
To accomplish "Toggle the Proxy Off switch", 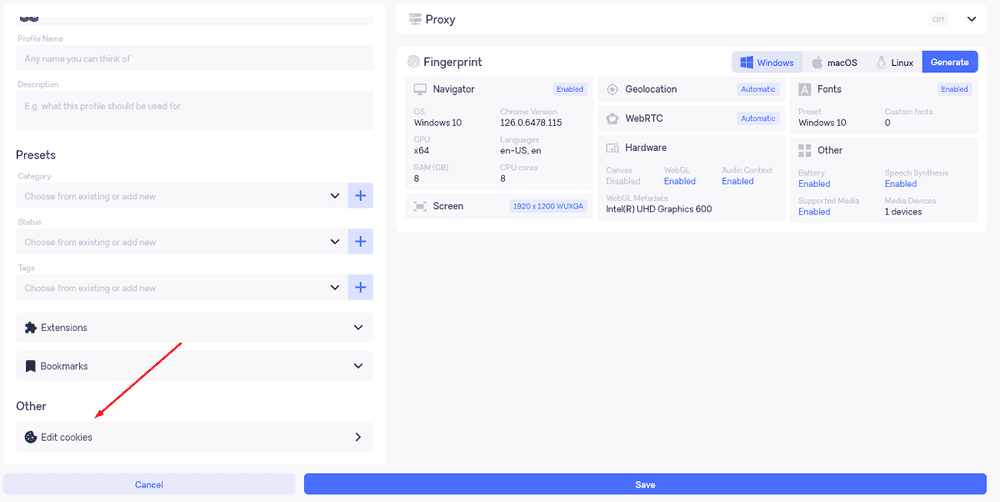I will click(x=938, y=20).
